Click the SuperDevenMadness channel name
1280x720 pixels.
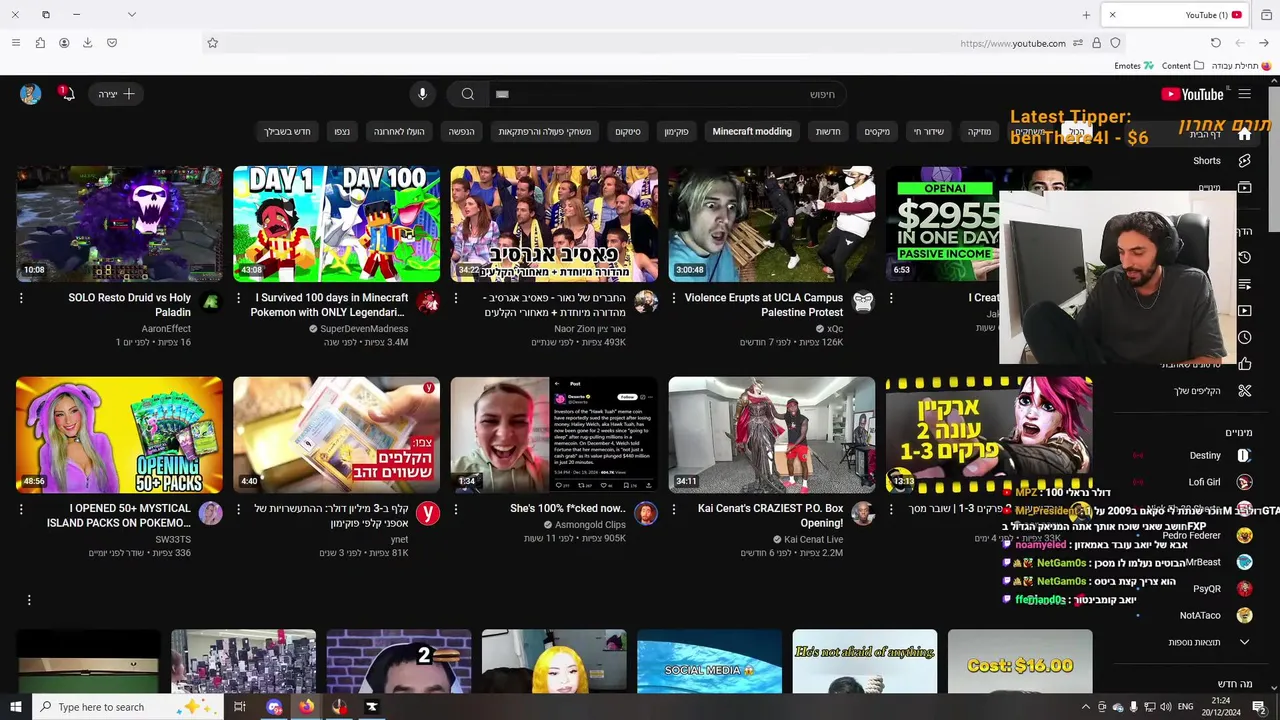364,328
